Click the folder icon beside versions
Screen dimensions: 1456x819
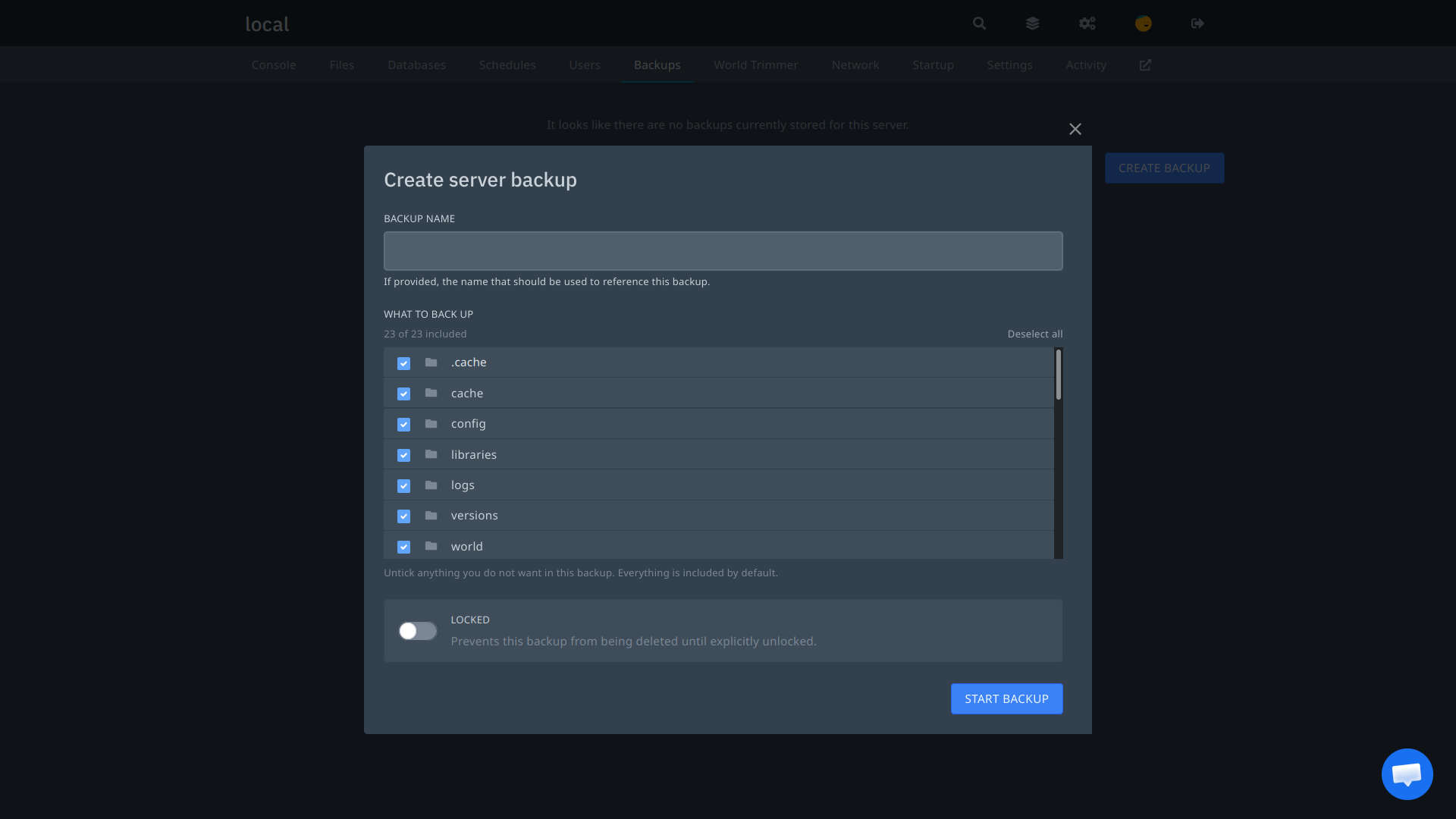pos(431,516)
